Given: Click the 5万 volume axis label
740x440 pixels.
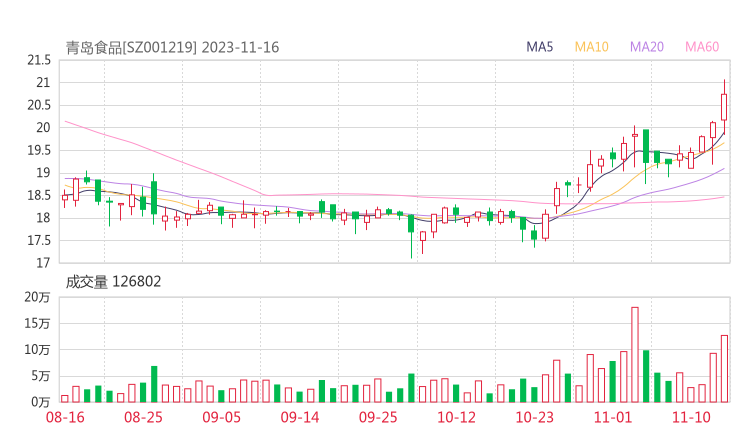Looking at the screenshot, I should tap(41, 376).
